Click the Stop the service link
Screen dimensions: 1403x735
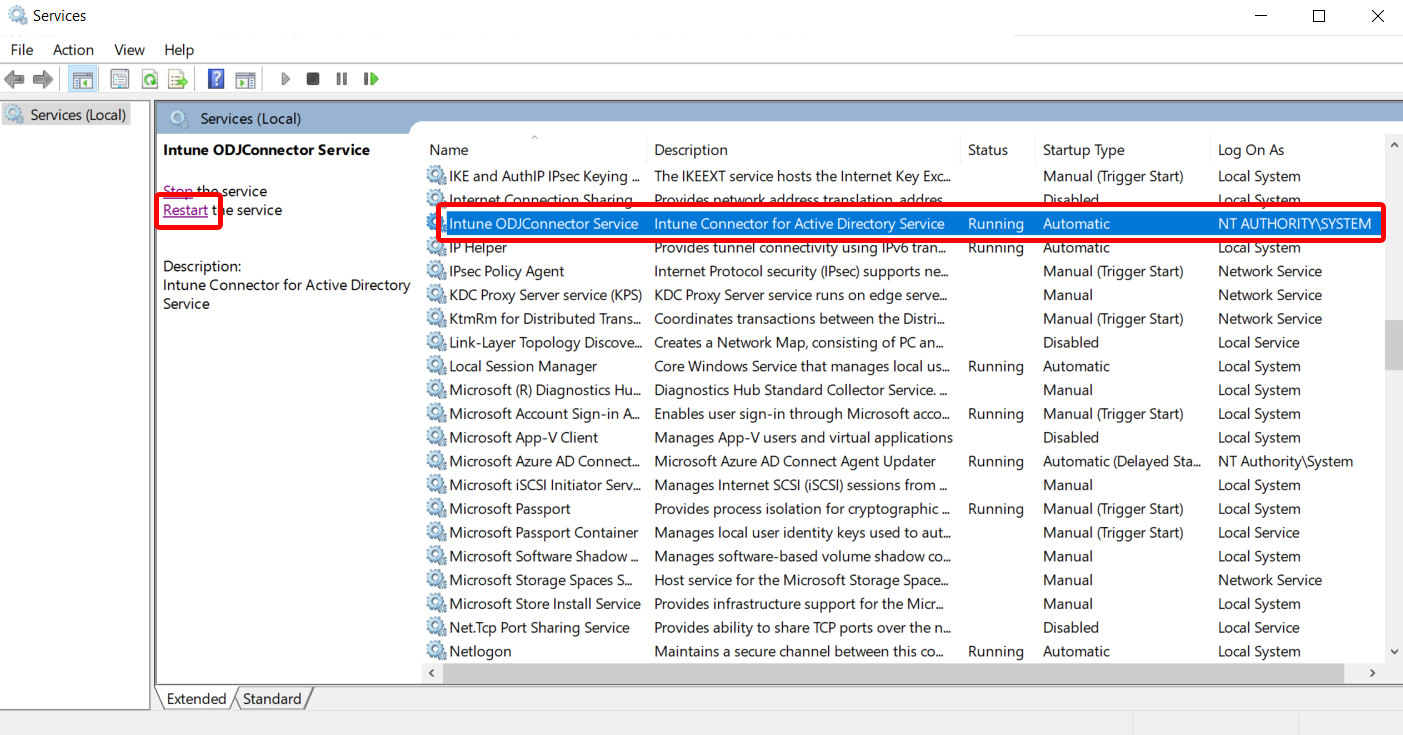tap(178, 191)
